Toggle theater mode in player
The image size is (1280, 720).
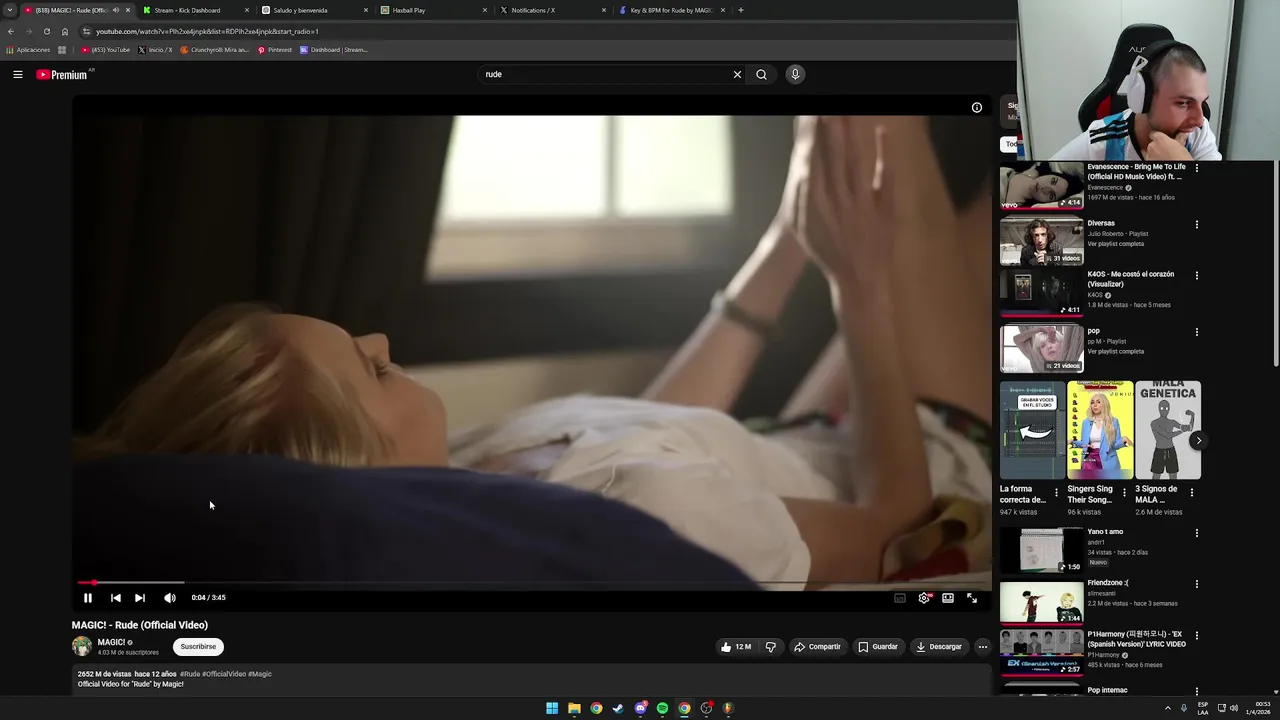click(x=948, y=598)
